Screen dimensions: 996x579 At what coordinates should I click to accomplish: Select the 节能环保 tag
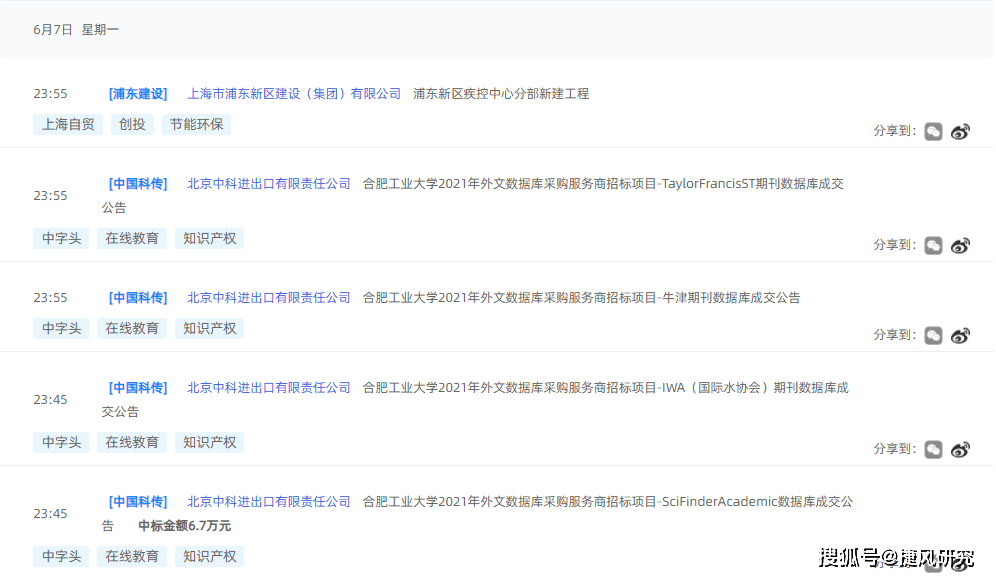pos(196,124)
